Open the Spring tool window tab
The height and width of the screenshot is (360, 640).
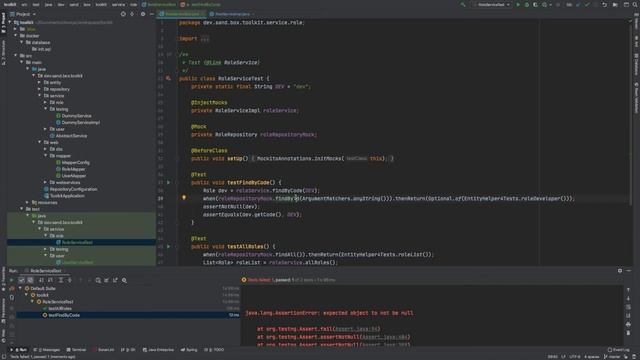[x=189, y=350]
